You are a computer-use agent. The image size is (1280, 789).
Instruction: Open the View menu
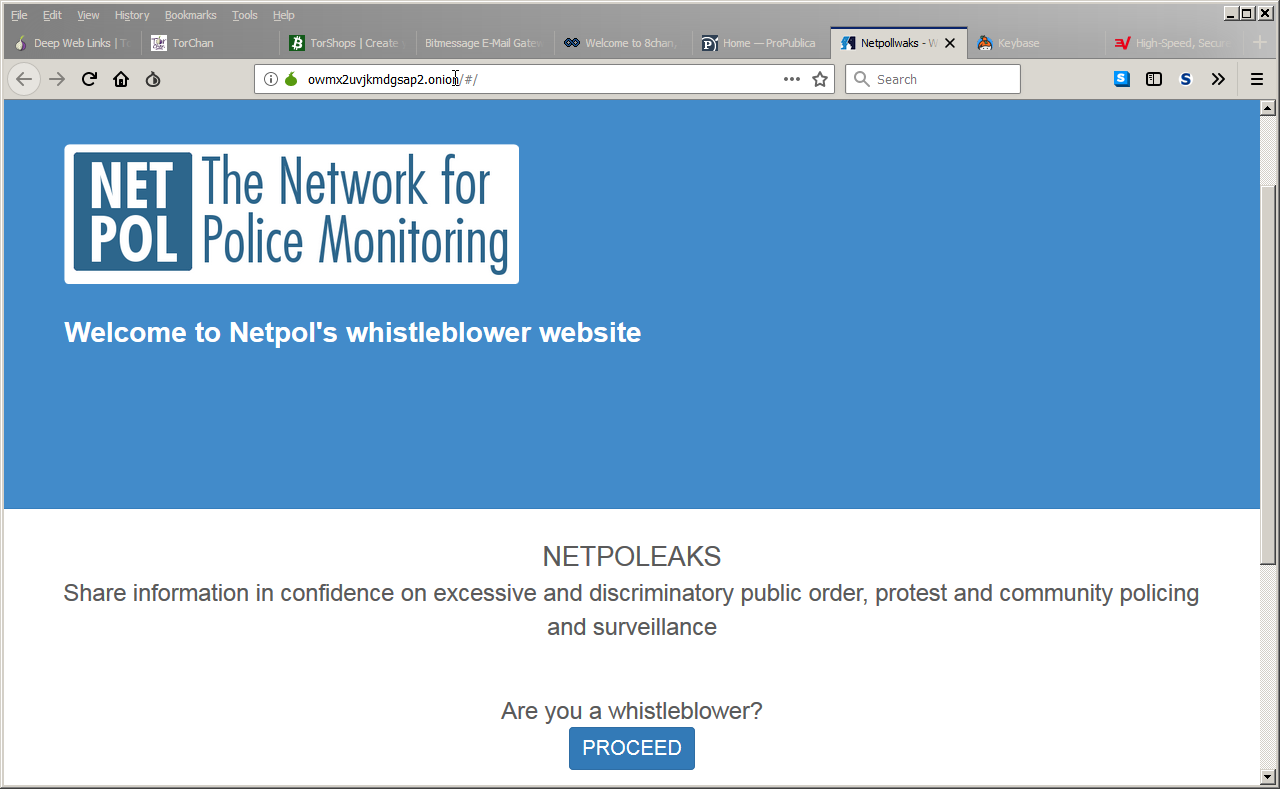(x=88, y=15)
